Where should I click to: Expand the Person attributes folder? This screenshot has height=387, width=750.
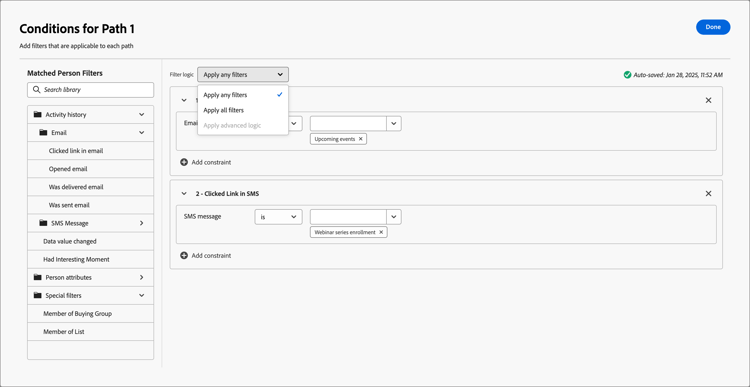(142, 277)
